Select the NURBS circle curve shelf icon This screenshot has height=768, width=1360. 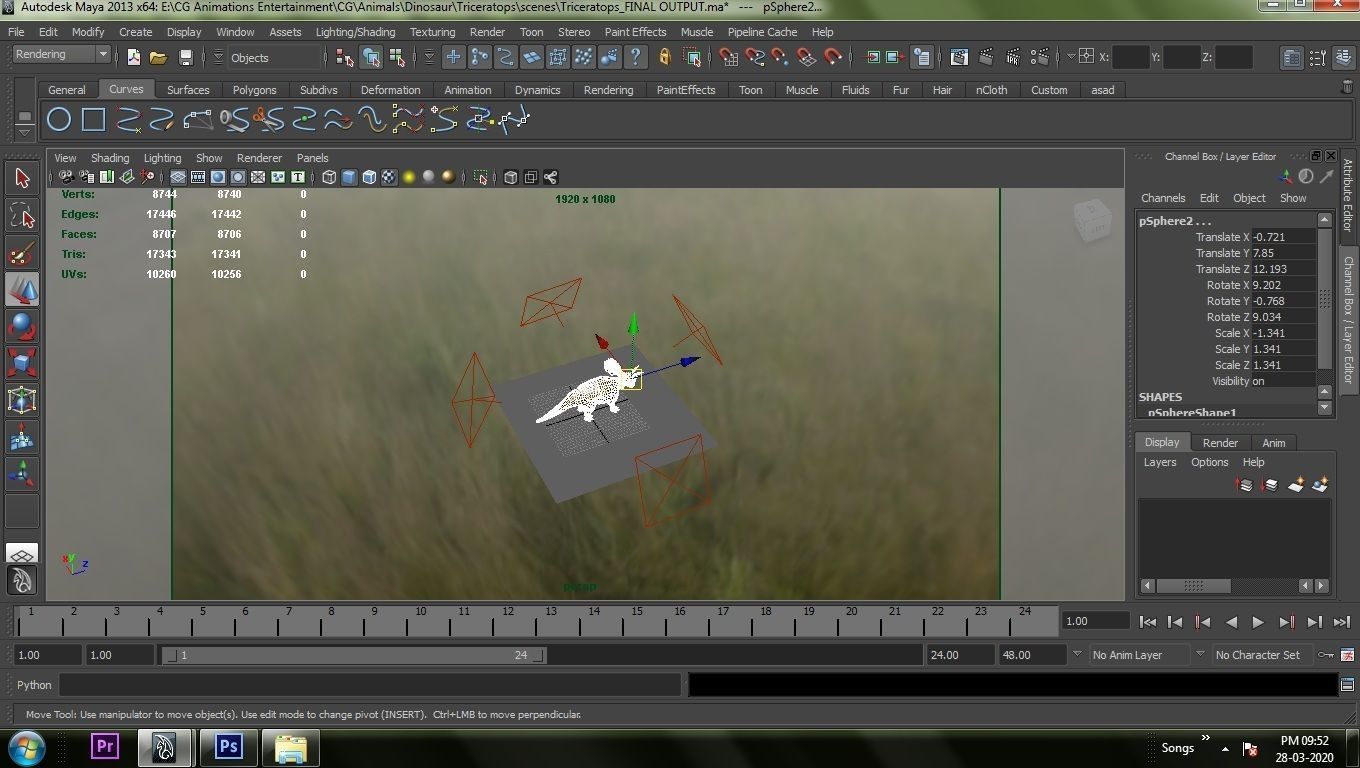point(59,120)
